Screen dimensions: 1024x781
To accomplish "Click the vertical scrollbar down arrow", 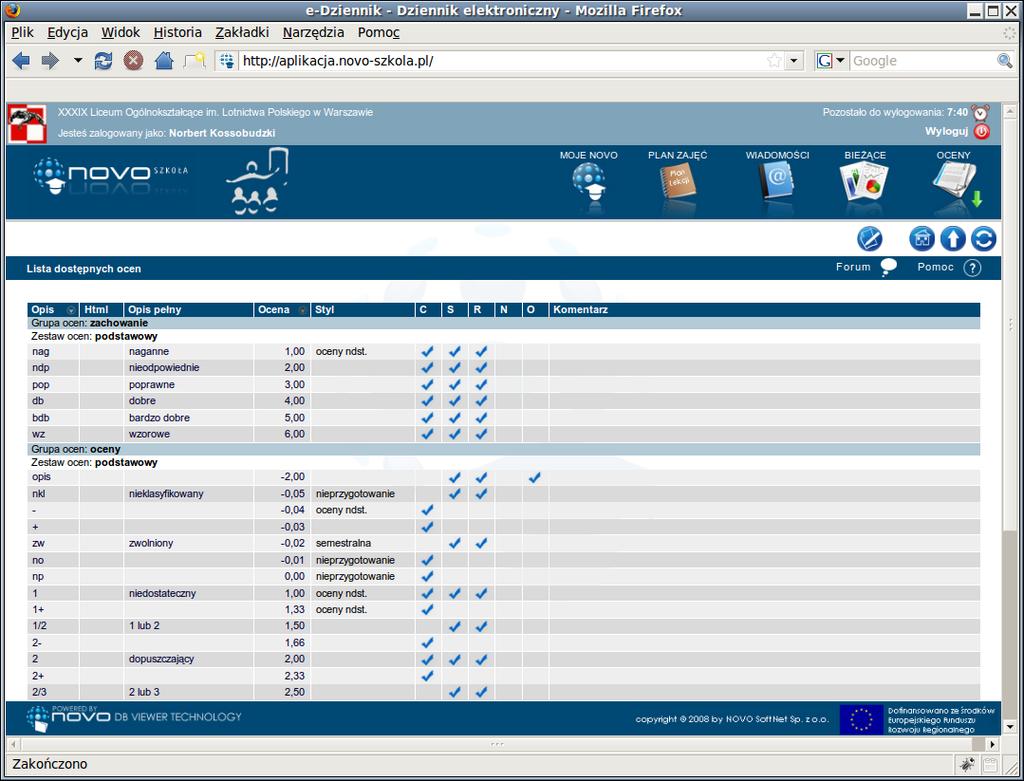I will pyautogui.click(x=1009, y=726).
